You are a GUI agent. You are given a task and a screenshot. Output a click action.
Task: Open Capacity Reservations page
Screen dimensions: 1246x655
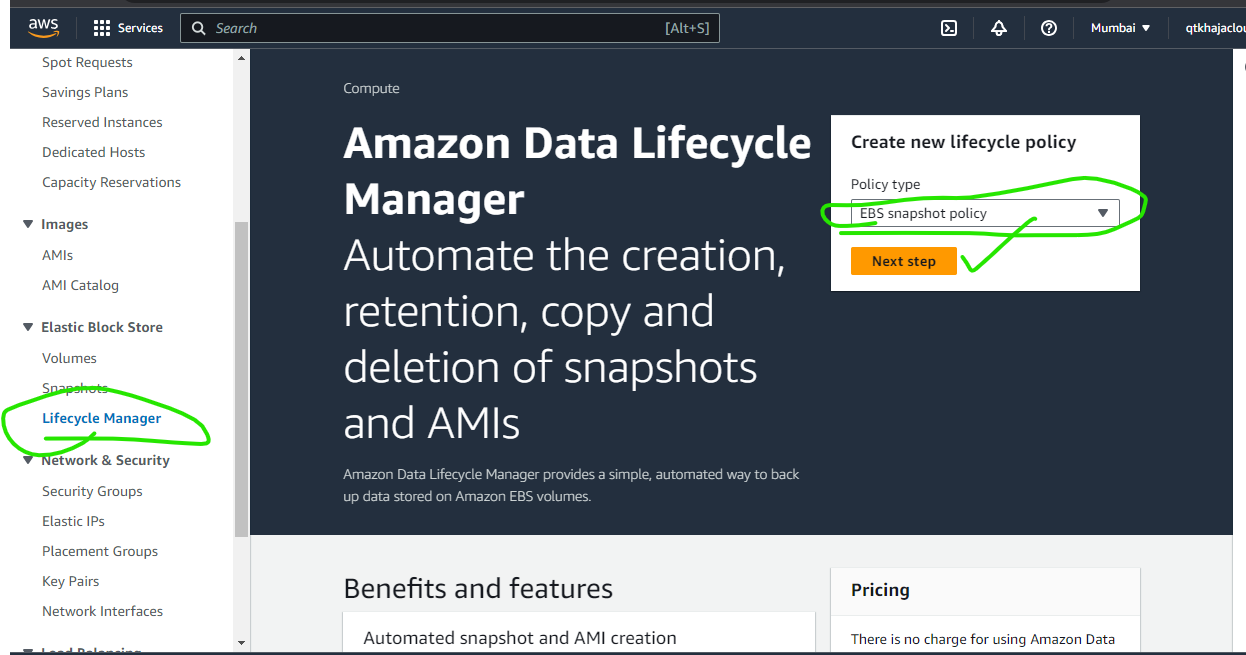tap(111, 182)
